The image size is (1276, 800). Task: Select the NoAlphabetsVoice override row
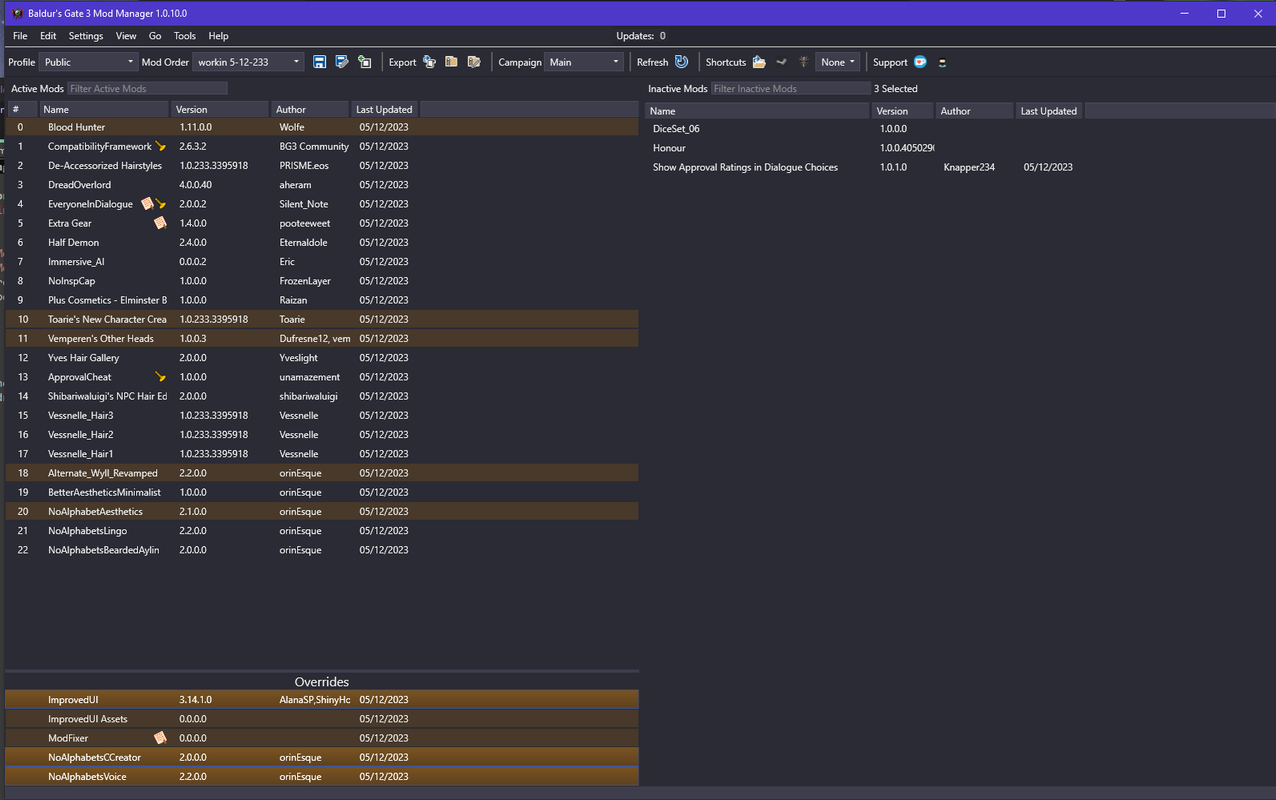pos(322,777)
